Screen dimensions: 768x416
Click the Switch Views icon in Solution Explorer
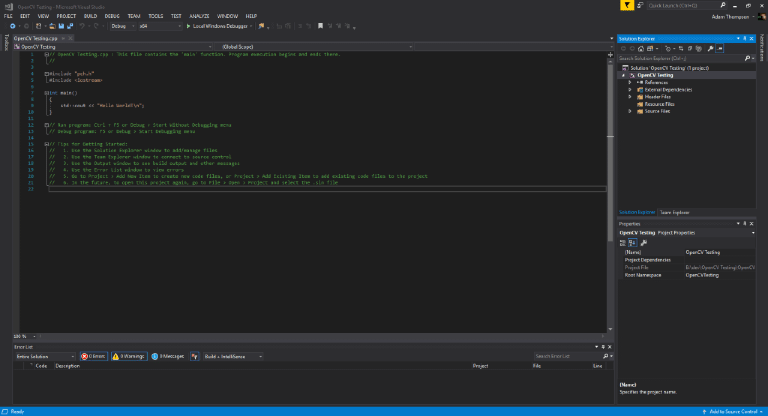coord(650,49)
